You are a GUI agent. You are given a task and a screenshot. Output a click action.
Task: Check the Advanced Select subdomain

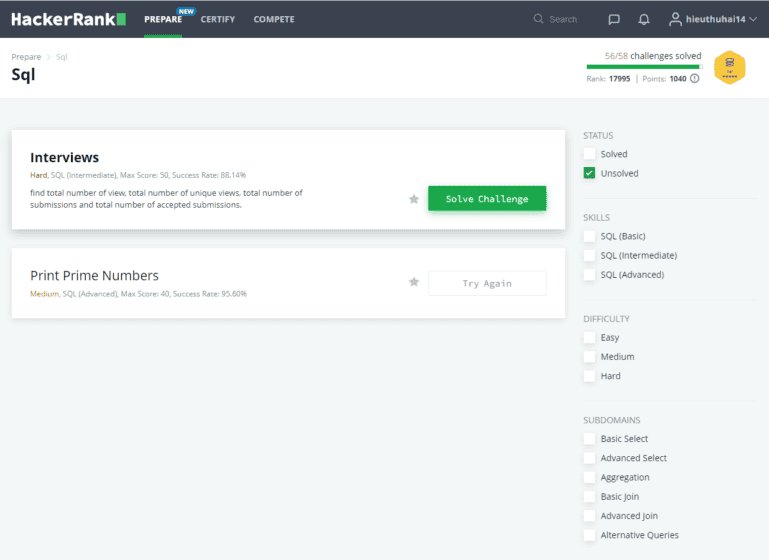590,458
